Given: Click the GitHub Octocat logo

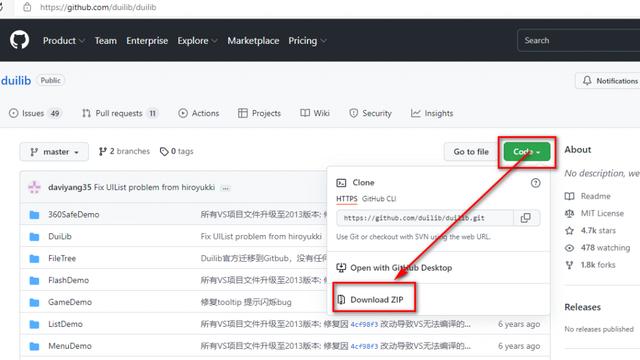Looking at the screenshot, I should tap(19, 40).
